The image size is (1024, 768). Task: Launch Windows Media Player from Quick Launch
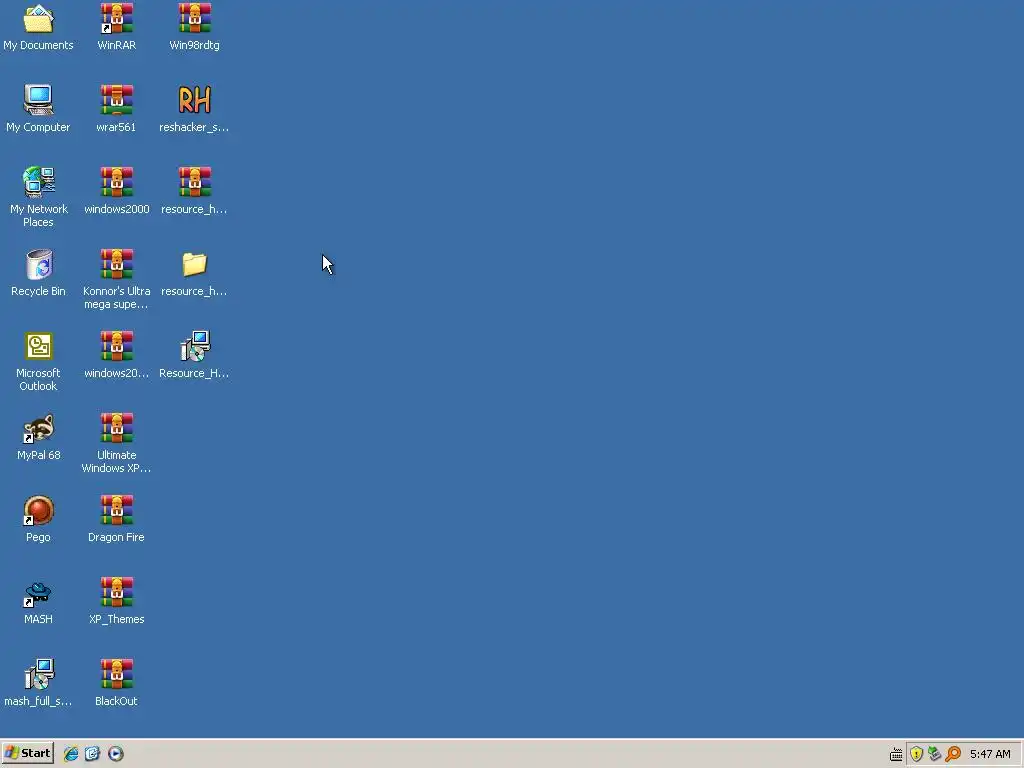coord(116,754)
